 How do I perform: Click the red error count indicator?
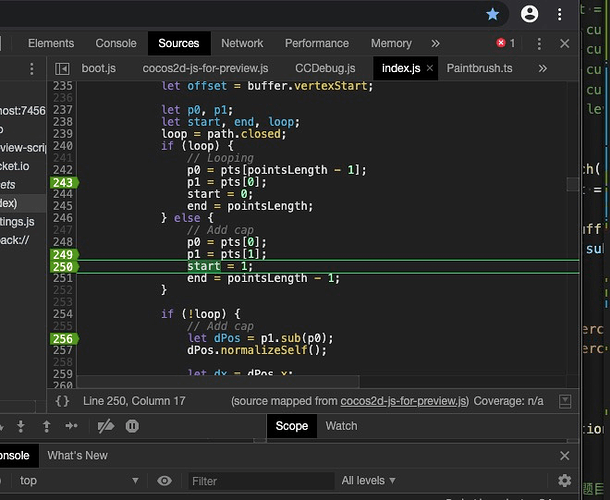pyautogui.click(x=506, y=43)
